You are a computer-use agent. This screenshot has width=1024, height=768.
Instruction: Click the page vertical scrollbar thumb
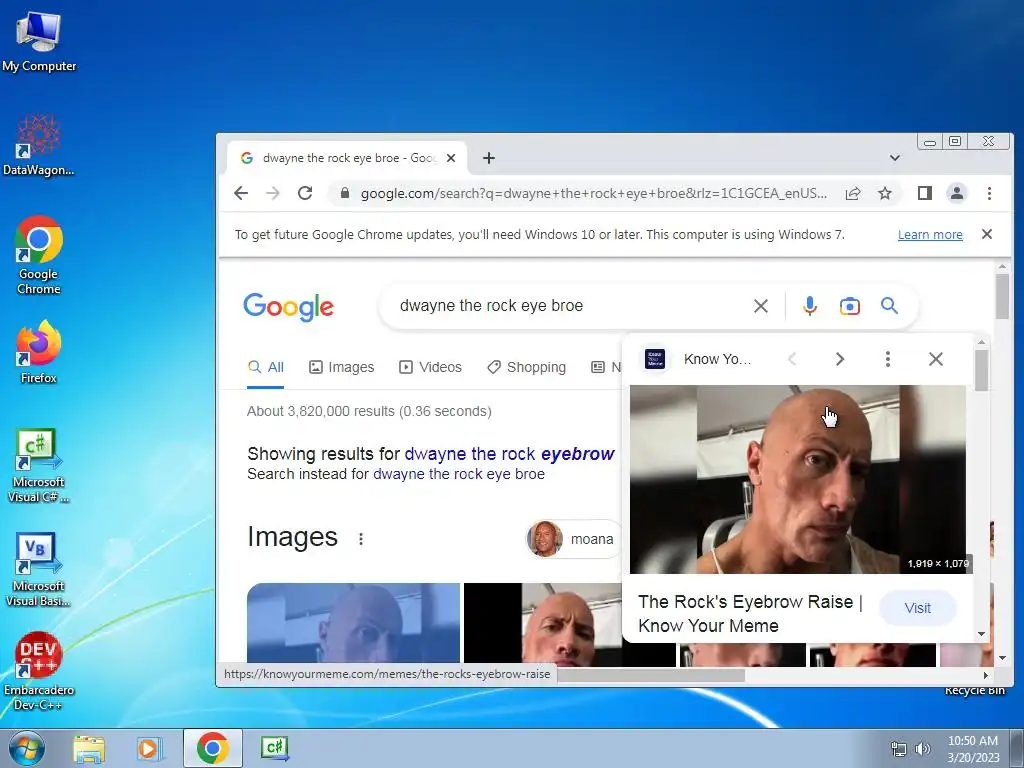point(1002,296)
